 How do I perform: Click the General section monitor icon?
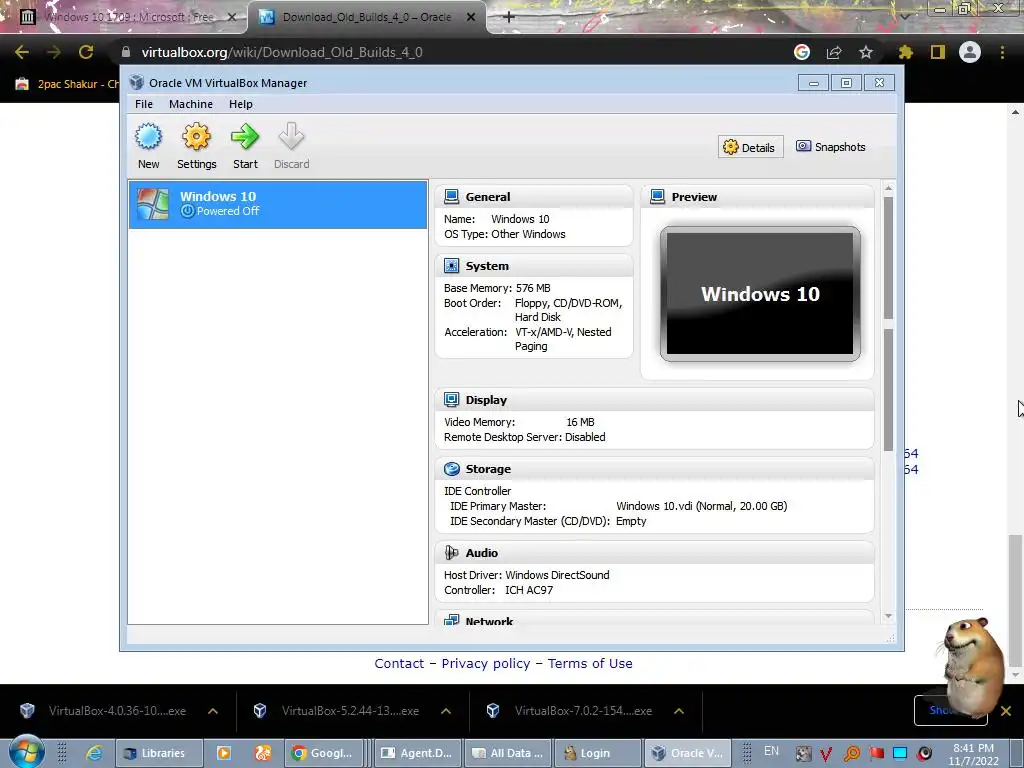click(451, 197)
